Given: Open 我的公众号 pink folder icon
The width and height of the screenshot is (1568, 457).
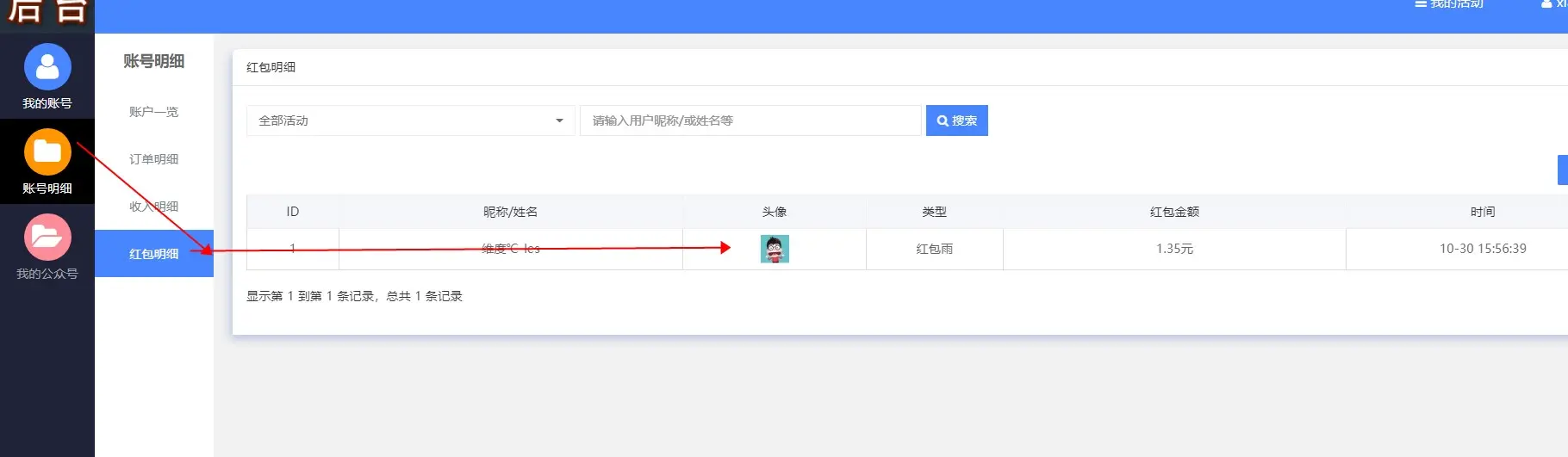Looking at the screenshot, I should [47, 238].
